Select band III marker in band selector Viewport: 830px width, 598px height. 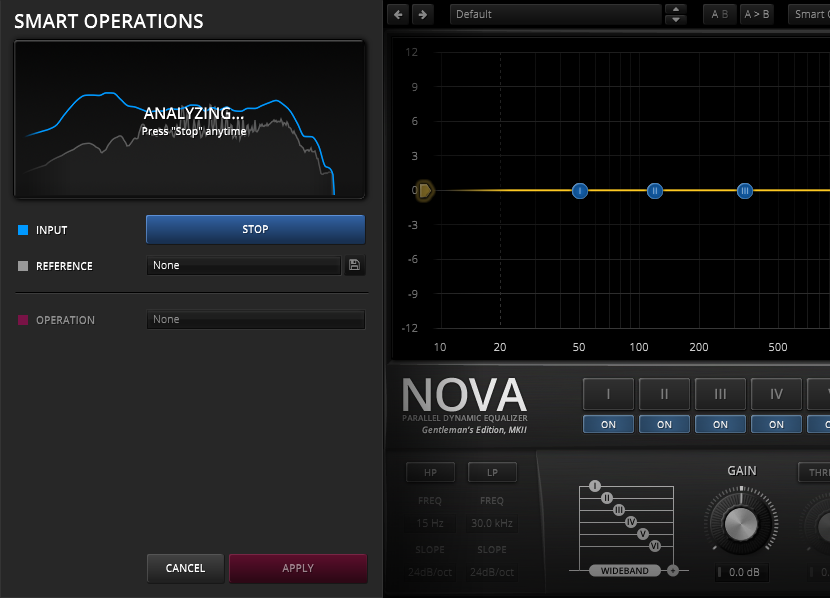click(x=619, y=510)
